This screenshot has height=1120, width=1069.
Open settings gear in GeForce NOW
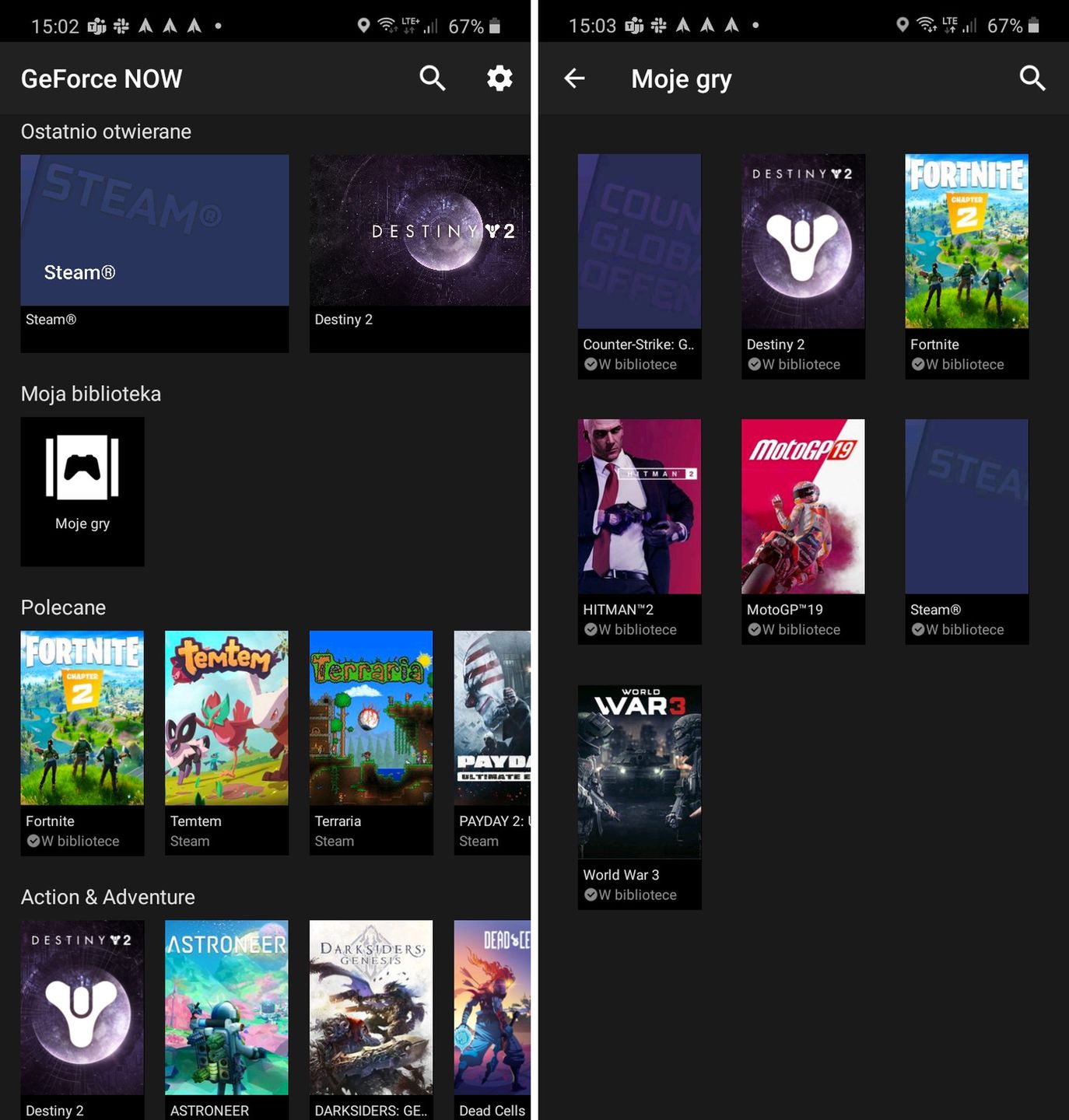coord(499,78)
